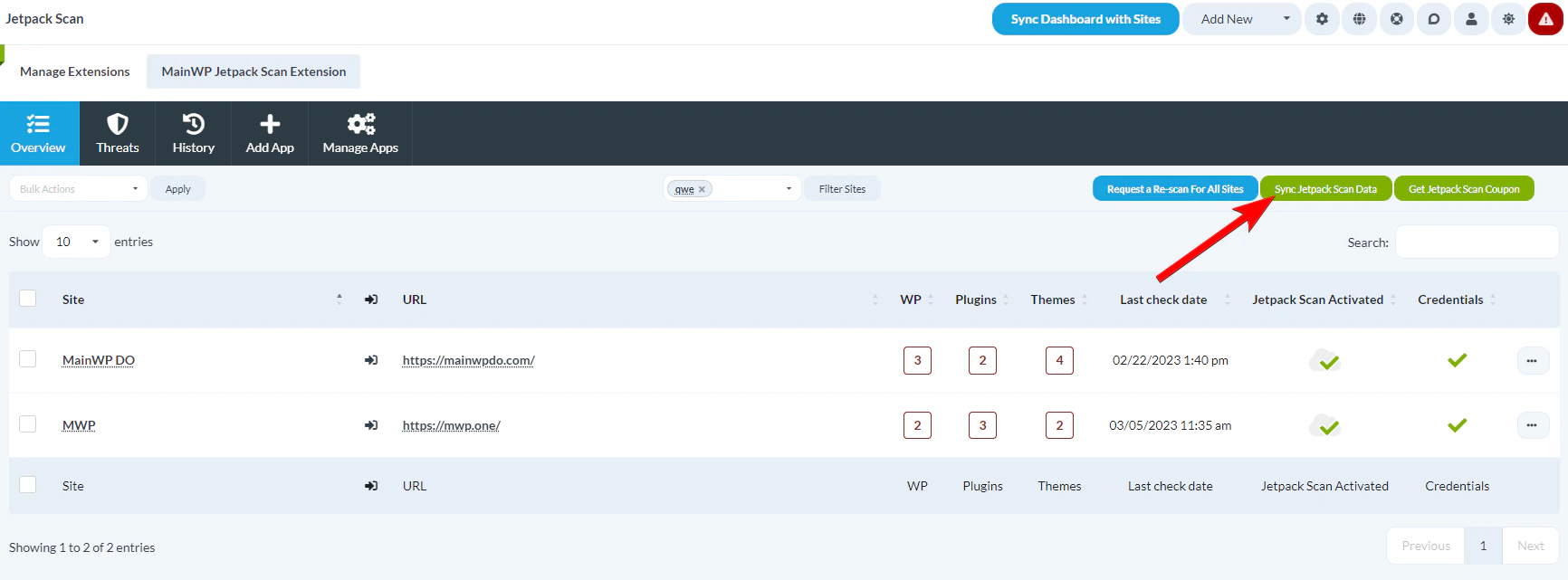Click the sign-in icon for MainWP DO row
Image resolution: width=1568 pixels, height=580 pixels.
[371, 360]
